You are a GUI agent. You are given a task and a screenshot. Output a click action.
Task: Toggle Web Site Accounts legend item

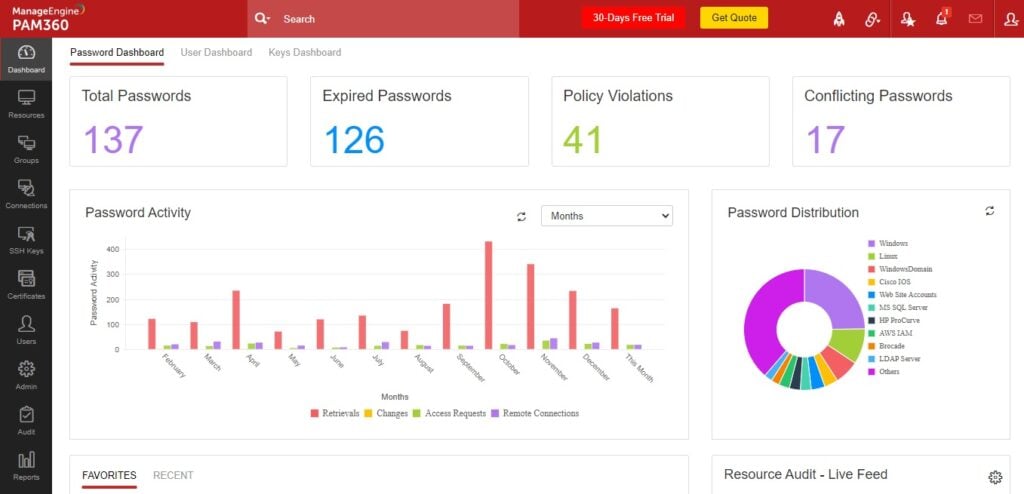click(x=902, y=295)
